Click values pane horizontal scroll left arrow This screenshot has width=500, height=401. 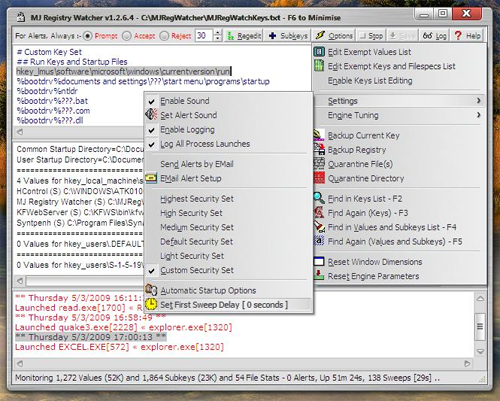tap(20, 281)
